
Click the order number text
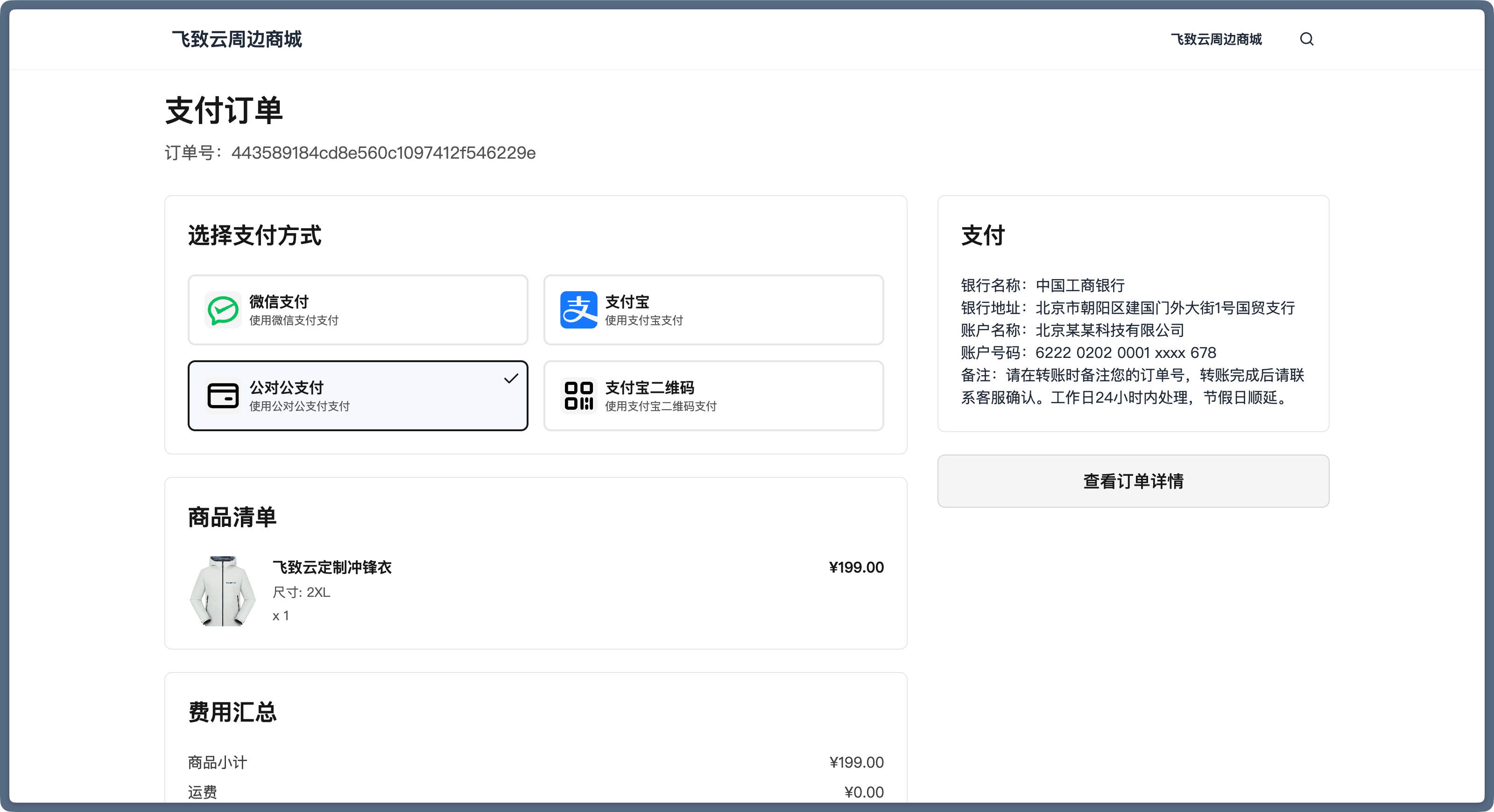coord(383,153)
